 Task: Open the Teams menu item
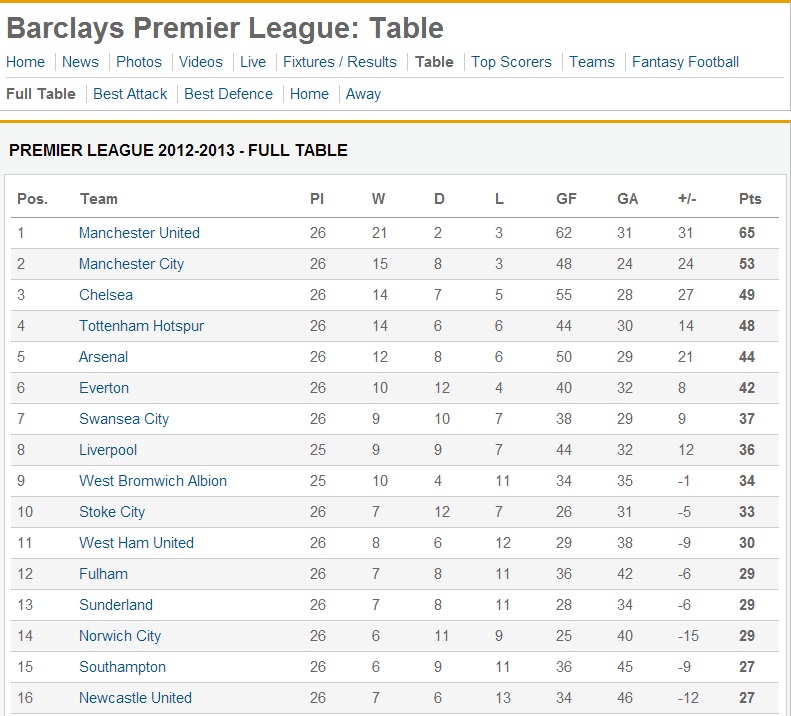point(592,62)
